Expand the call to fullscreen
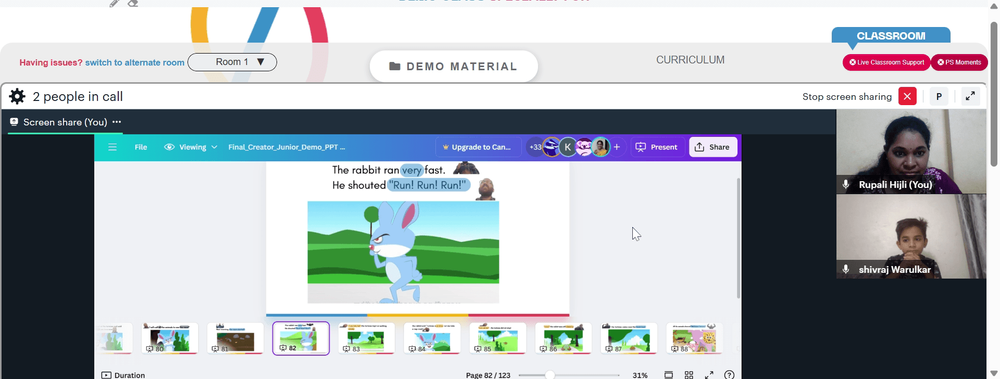The width and height of the screenshot is (1000, 379). pyautogui.click(x=970, y=96)
